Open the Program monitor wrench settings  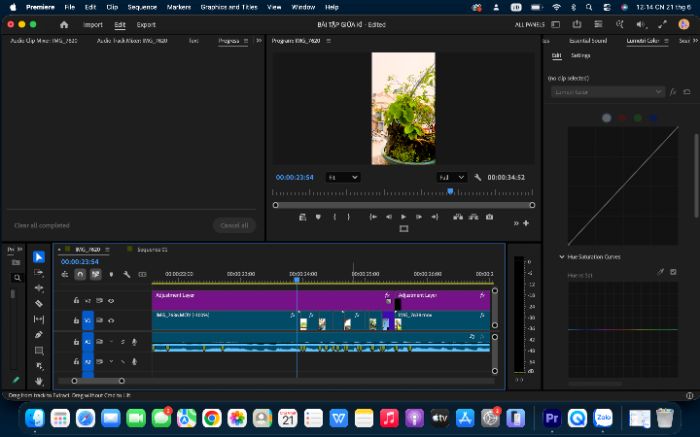pos(477,177)
